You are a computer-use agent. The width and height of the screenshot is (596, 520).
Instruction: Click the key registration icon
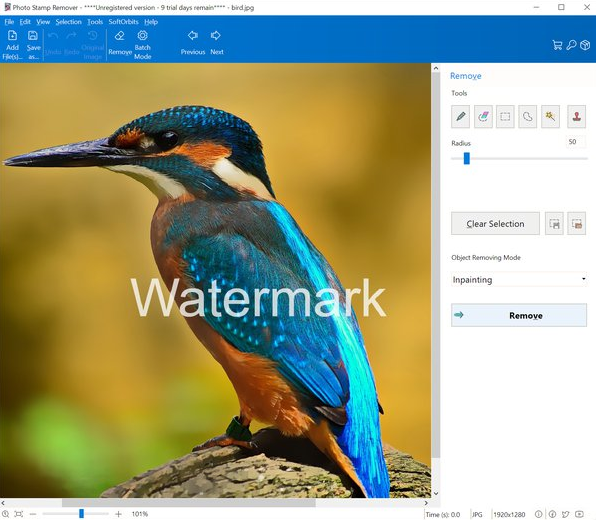coord(571,45)
